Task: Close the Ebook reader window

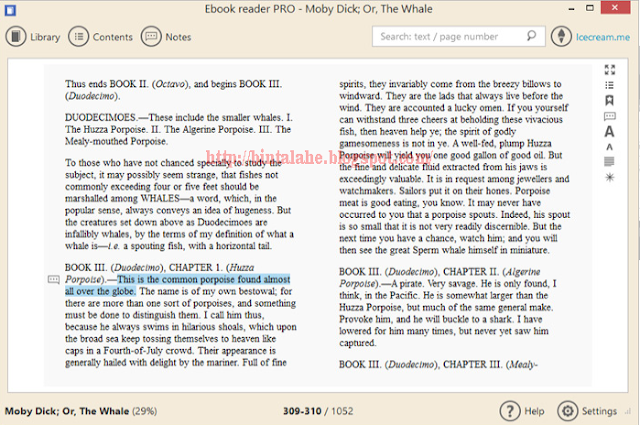Action: [x=615, y=7]
